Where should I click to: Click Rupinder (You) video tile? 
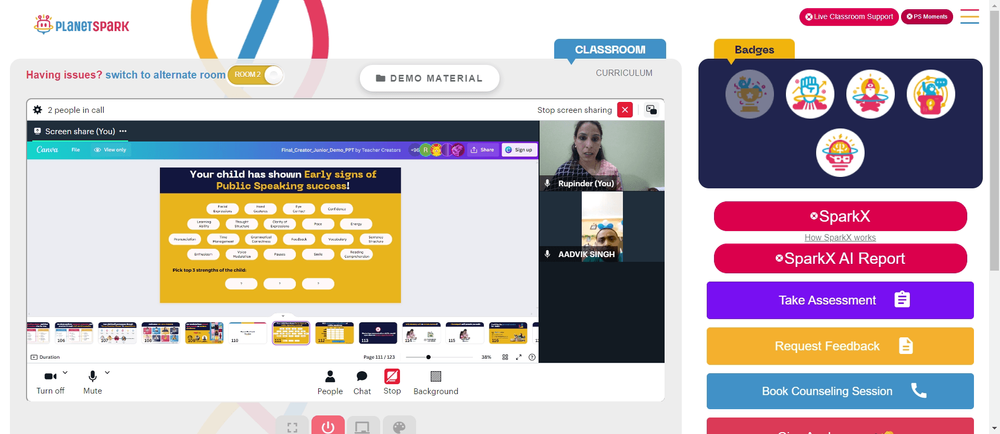[x=601, y=156]
